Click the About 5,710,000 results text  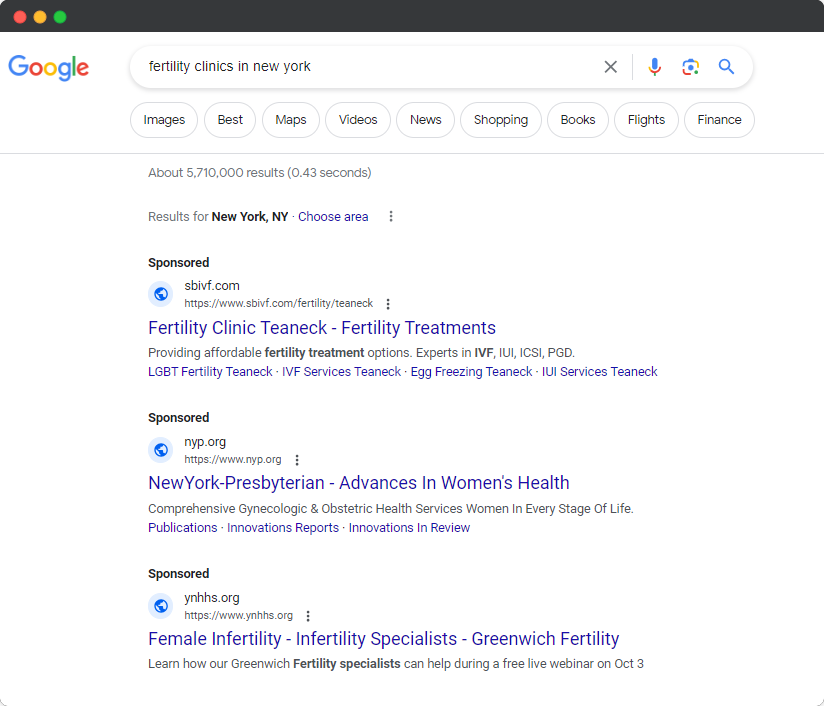(x=260, y=173)
